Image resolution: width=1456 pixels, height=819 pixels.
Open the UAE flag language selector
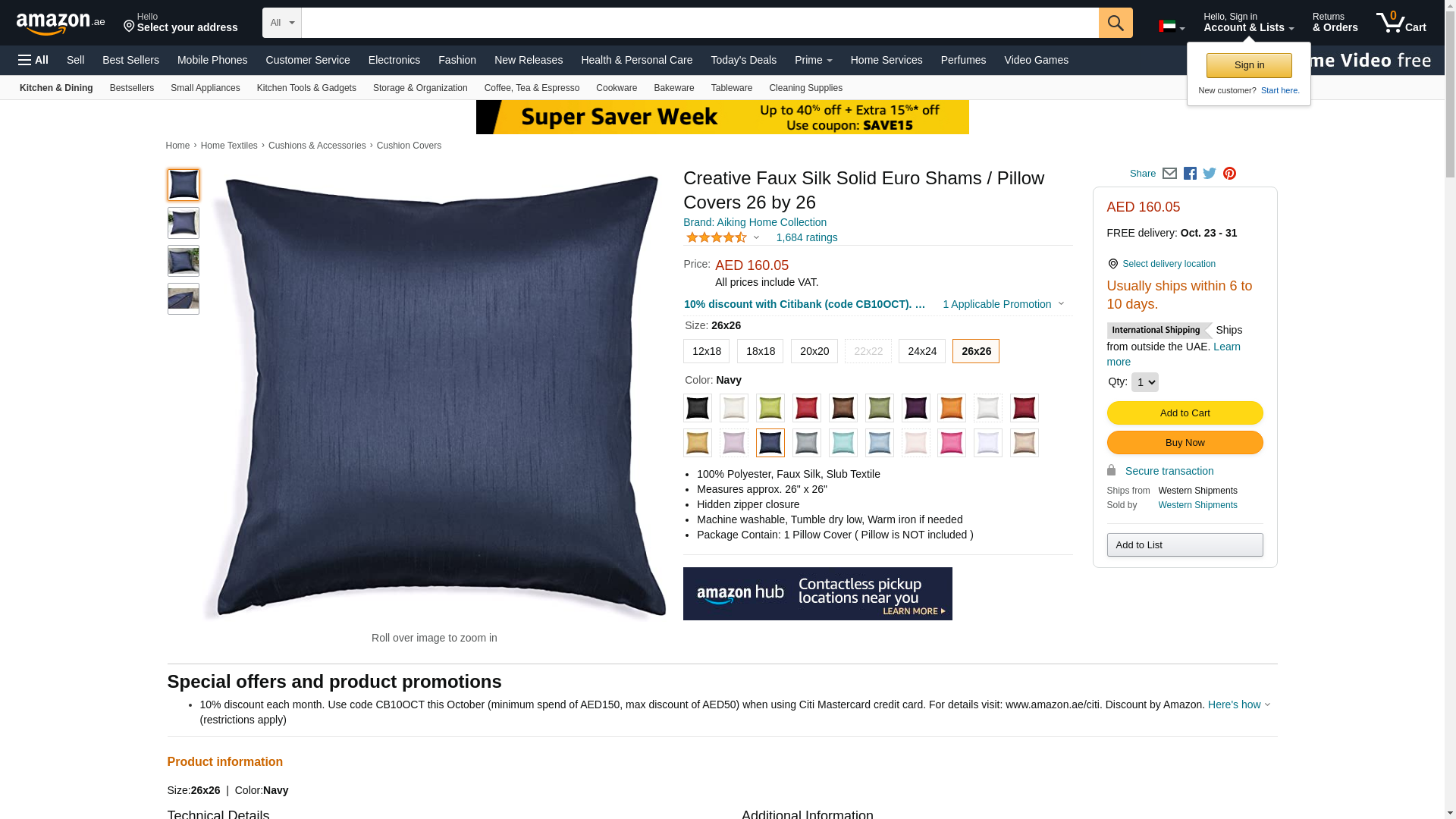click(x=1172, y=27)
